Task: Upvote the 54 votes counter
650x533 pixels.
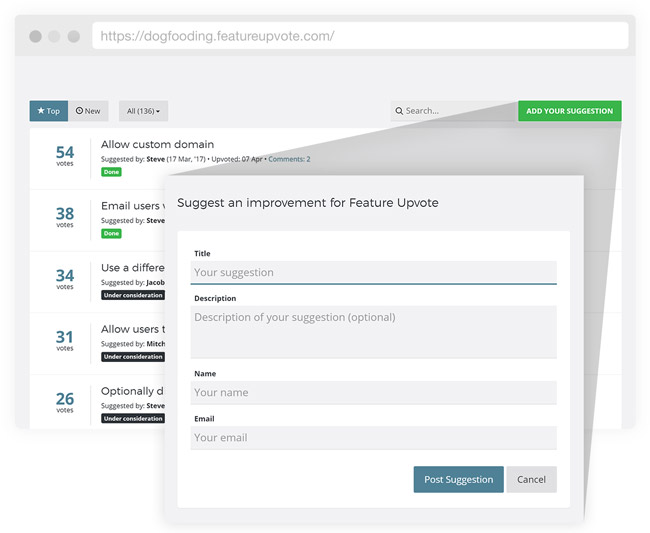Action: coord(65,156)
